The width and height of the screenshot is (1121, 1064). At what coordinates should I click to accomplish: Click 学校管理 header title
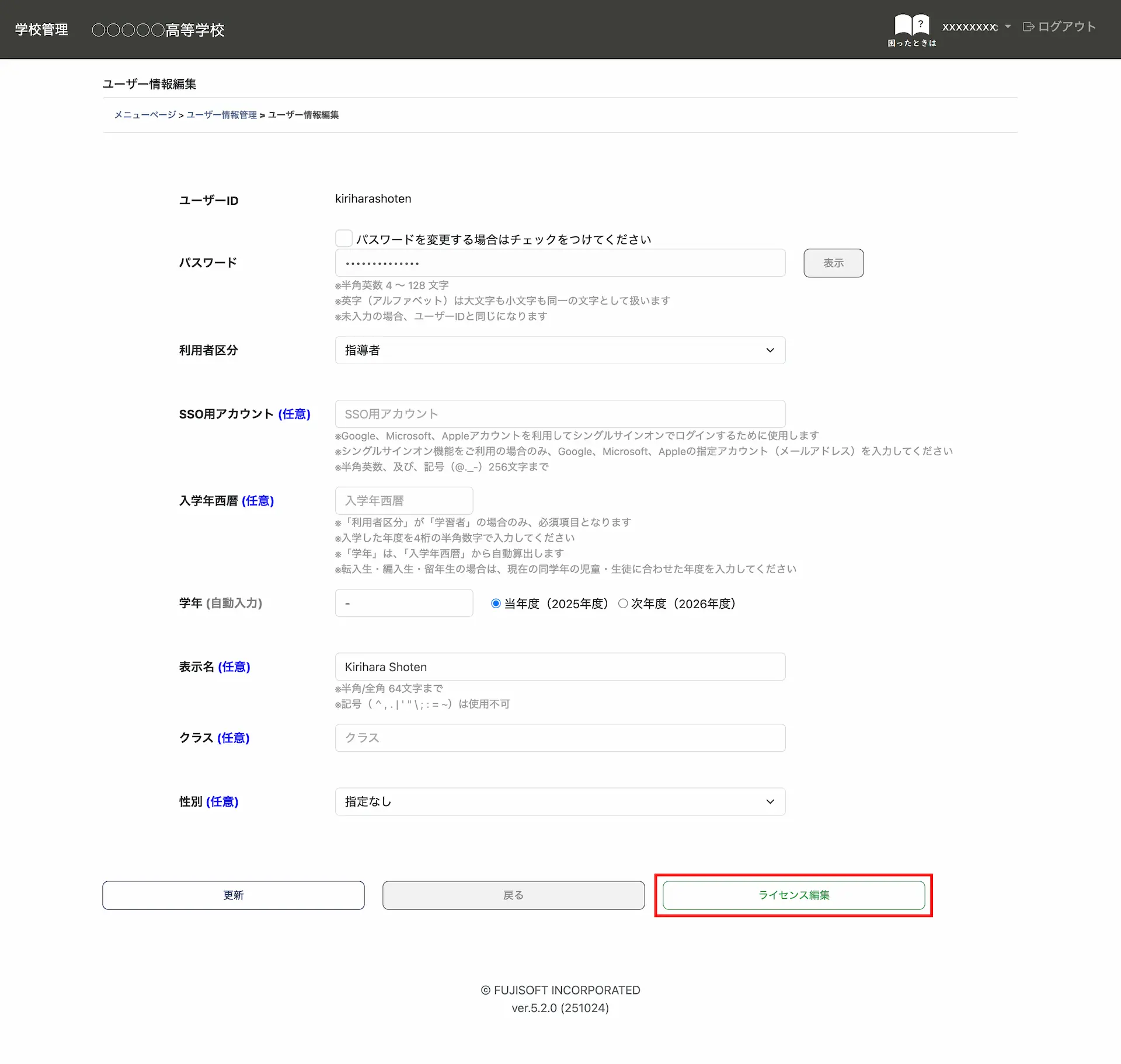tap(41, 30)
